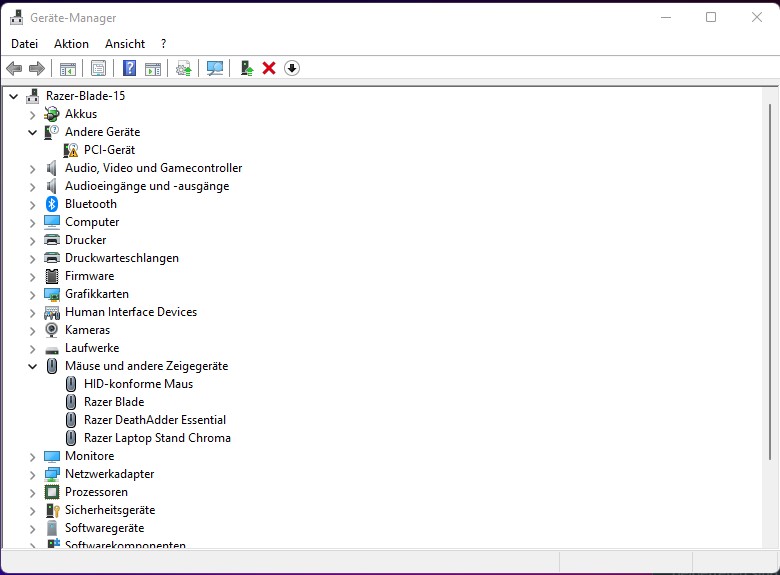The height and width of the screenshot is (575, 780).
Task: Collapse Mäuse und andere Zeigegeräte
Action: [33, 367]
